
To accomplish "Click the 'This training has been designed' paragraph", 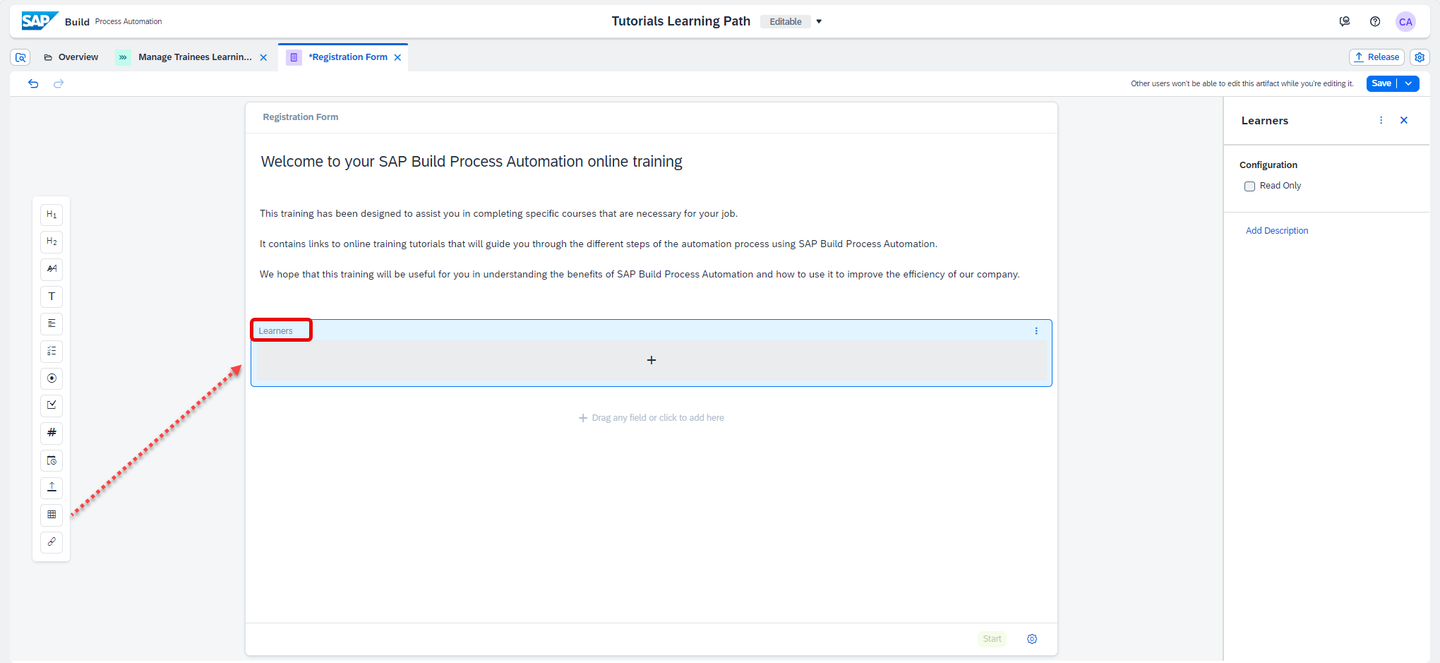I will (499, 213).
